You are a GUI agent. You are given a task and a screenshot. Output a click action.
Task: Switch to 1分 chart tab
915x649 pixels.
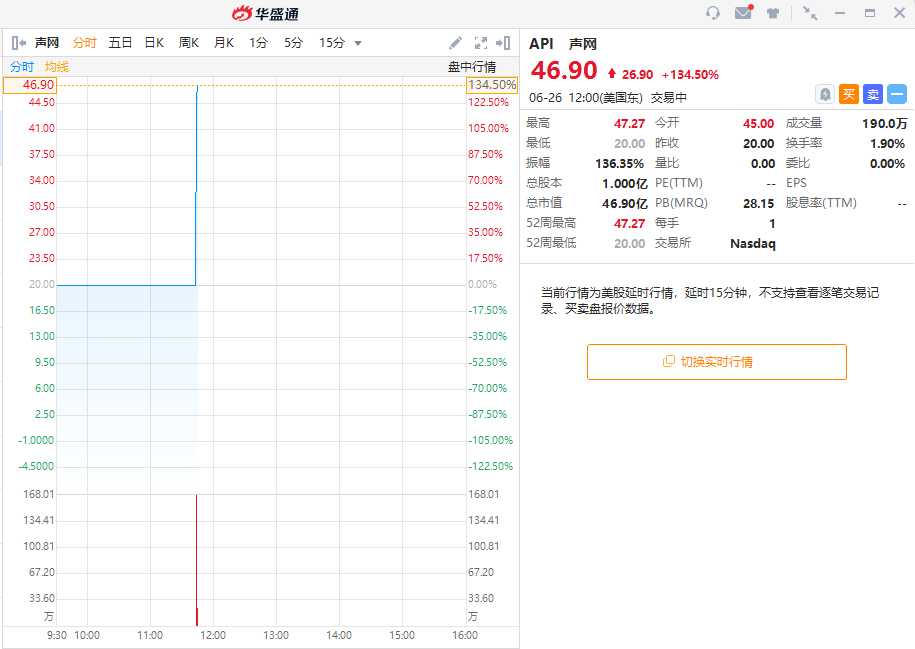[x=258, y=43]
